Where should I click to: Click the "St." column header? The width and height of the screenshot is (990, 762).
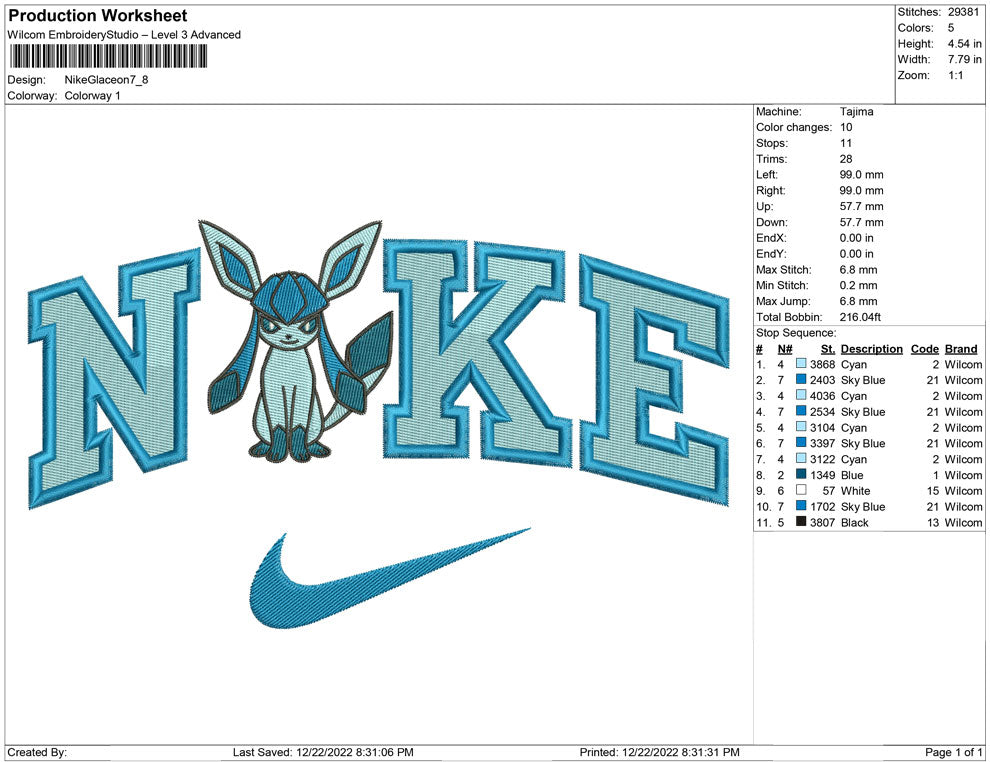[828, 348]
